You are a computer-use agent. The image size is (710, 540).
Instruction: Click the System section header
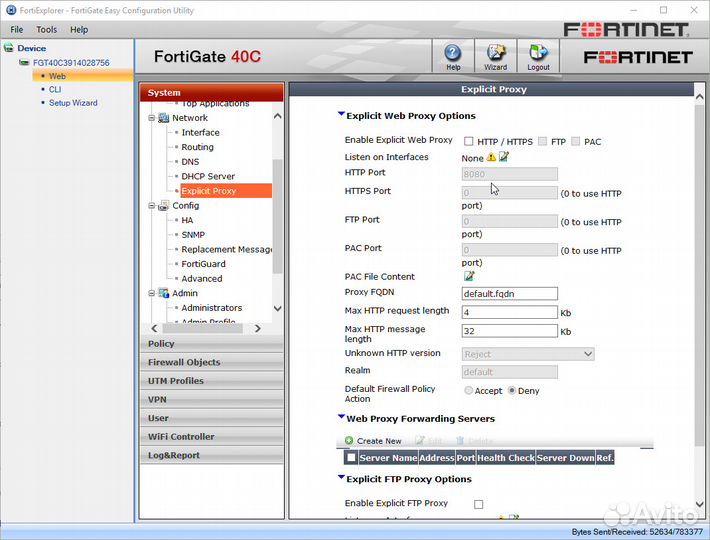coord(211,92)
